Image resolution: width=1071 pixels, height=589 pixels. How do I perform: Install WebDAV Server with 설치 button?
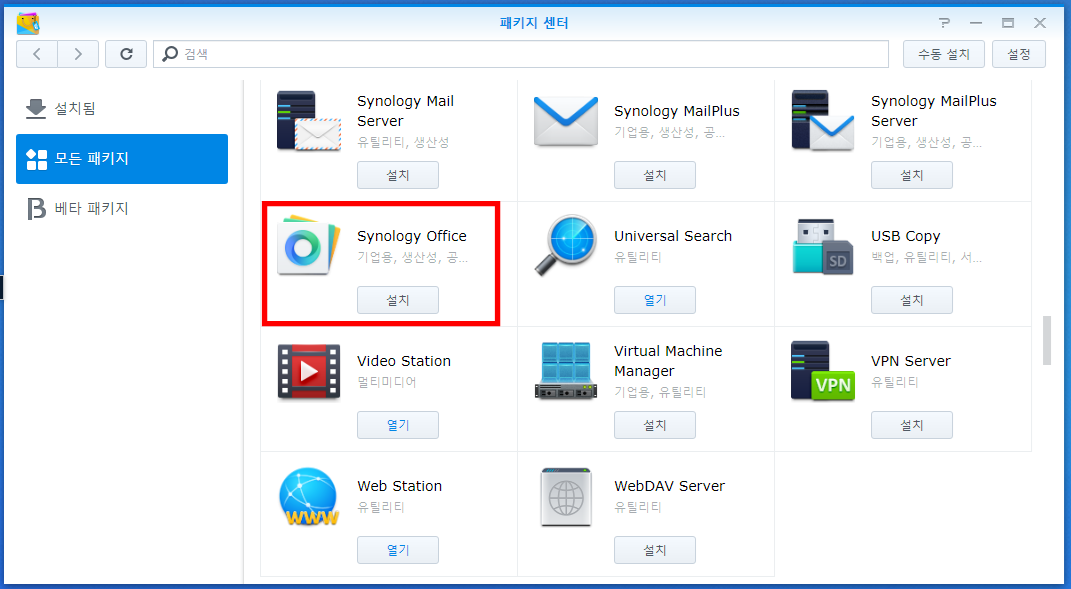tap(654, 550)
